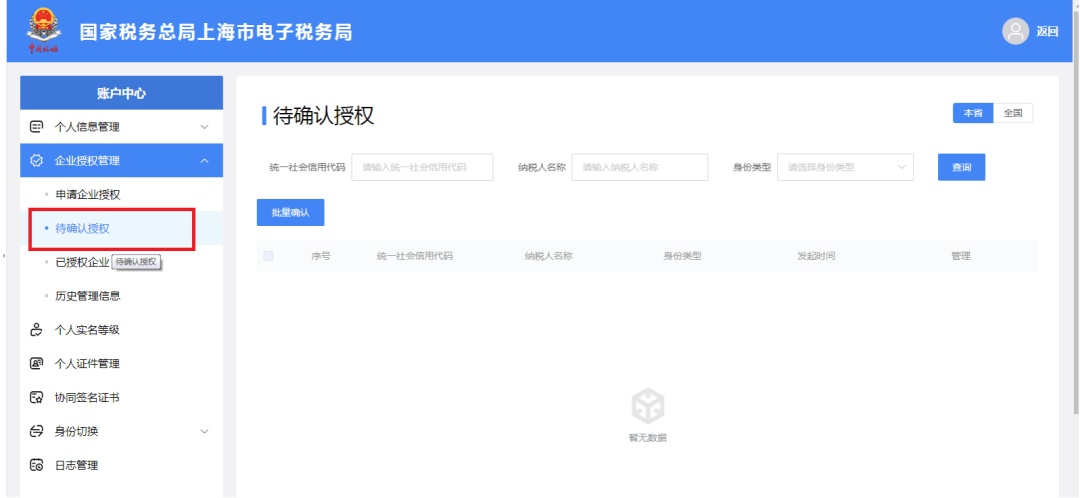1080x498 pixels.
Task: Click the 个人证件管理 ID card icon
Action: point(37,364)
